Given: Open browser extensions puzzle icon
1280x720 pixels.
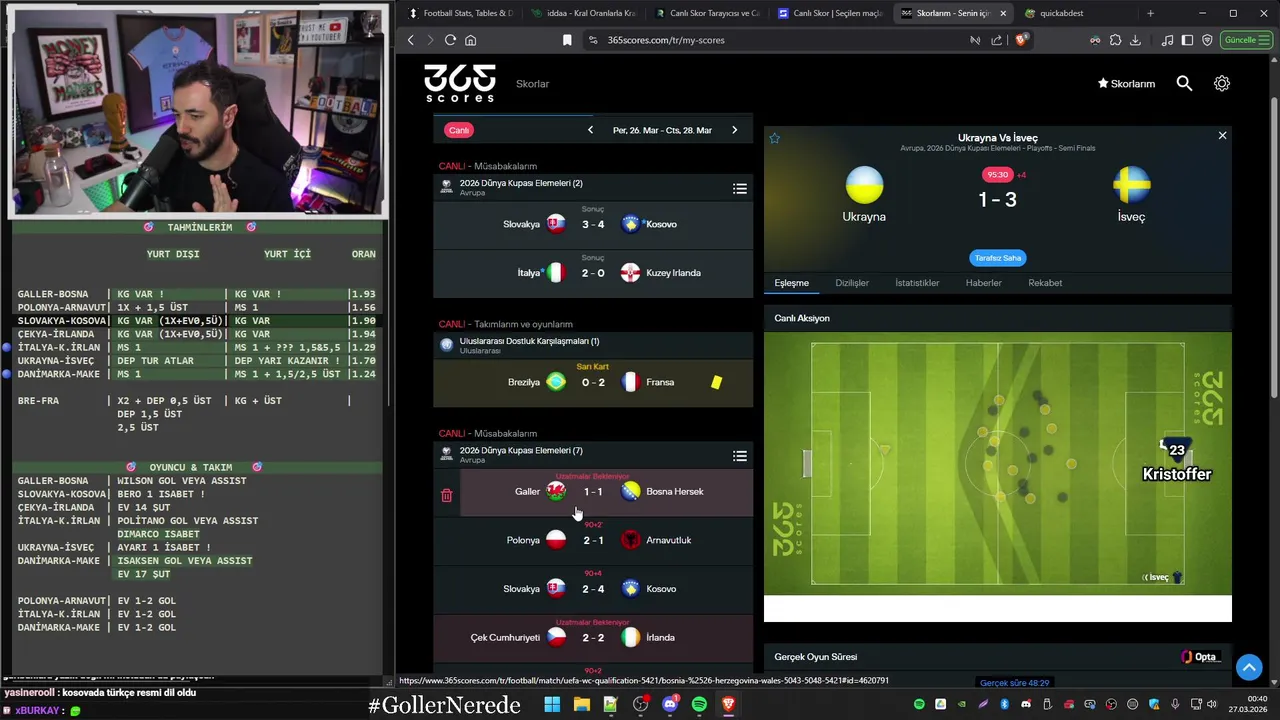Looking at the screenshot, I should pos(1115,40).
